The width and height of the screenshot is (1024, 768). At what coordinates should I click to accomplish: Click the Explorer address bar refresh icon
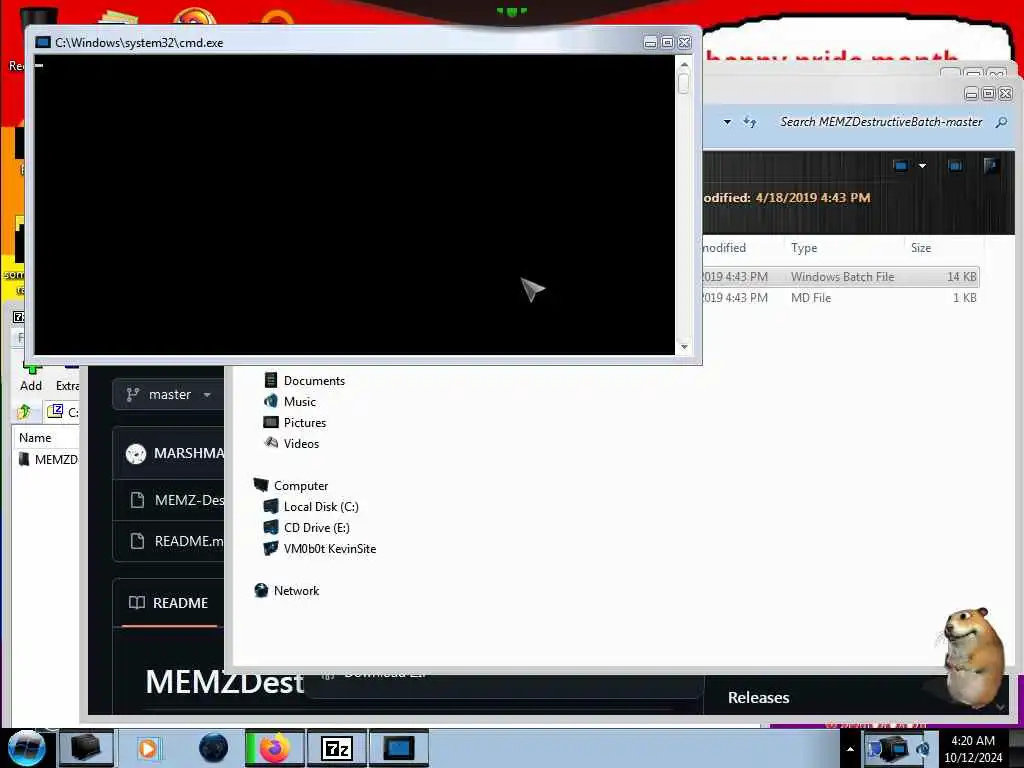pos(750,122)
